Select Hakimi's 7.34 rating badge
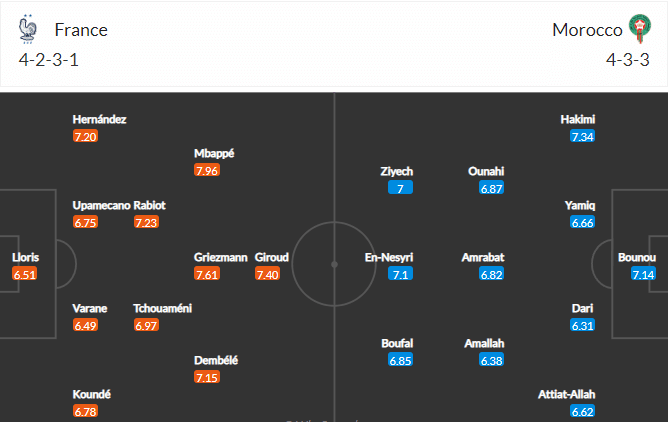Viewport: 668px width, 422px height. pyautogui.click(x=582, y=137)
